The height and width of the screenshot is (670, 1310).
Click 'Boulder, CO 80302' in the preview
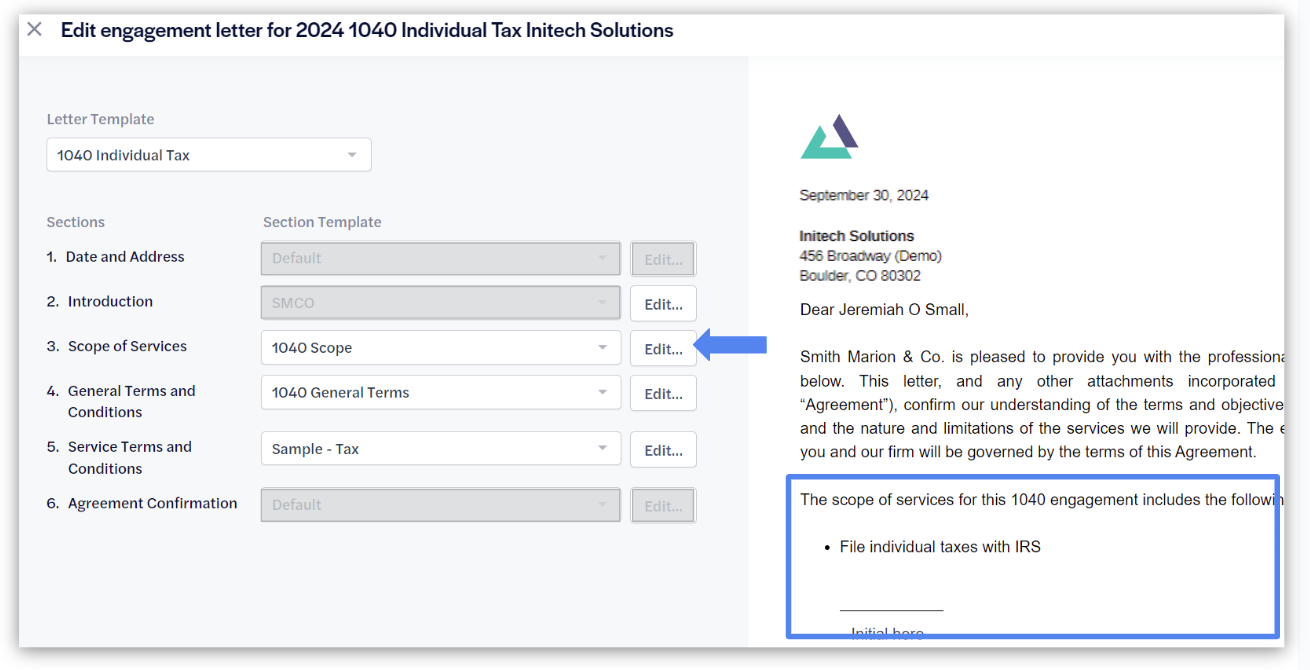tap(860, 275)
